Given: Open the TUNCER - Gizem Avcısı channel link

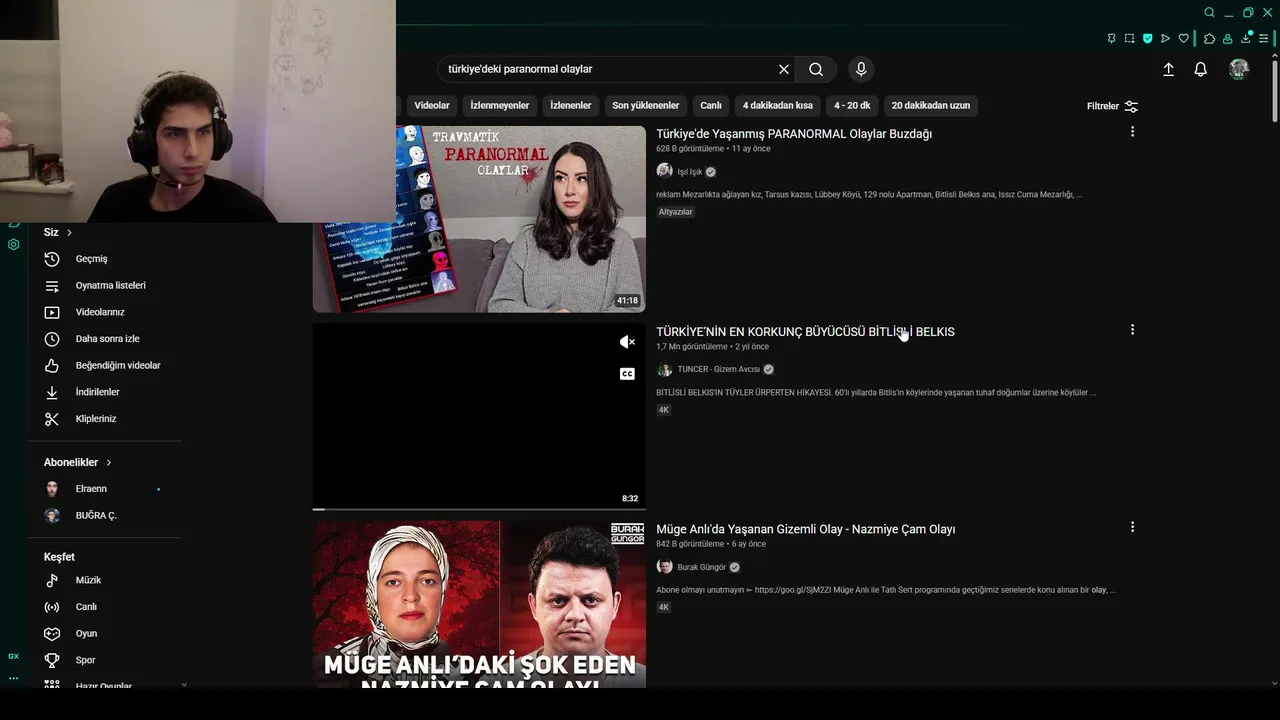Looking at the screenshot, I should (x=718, y=369).
